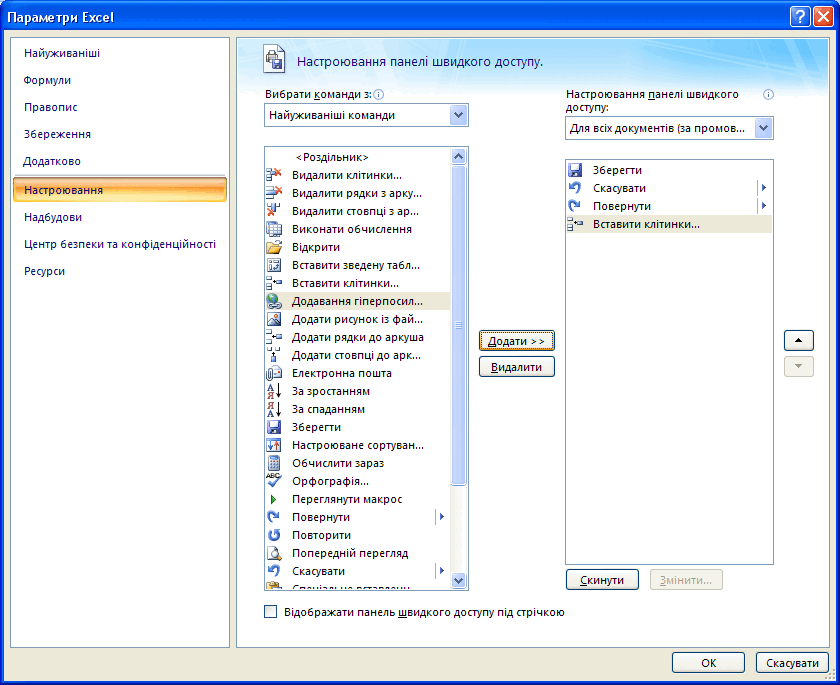The height and width of the screenshot is (685, 840).
Task: Click the Орфографія spell-check icon
Action: [274, 480]
